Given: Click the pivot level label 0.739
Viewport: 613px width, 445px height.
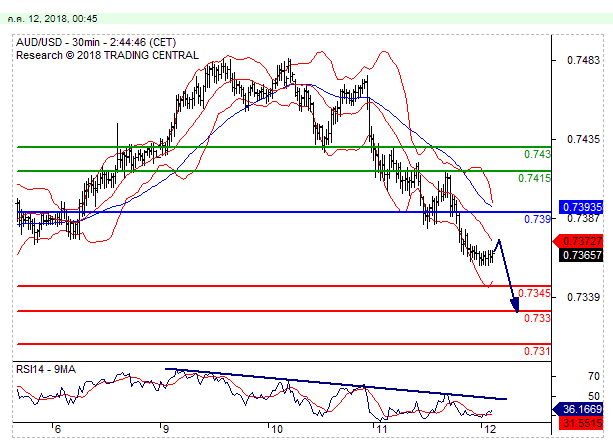Looking at the screenshot, I should [537, 219].
